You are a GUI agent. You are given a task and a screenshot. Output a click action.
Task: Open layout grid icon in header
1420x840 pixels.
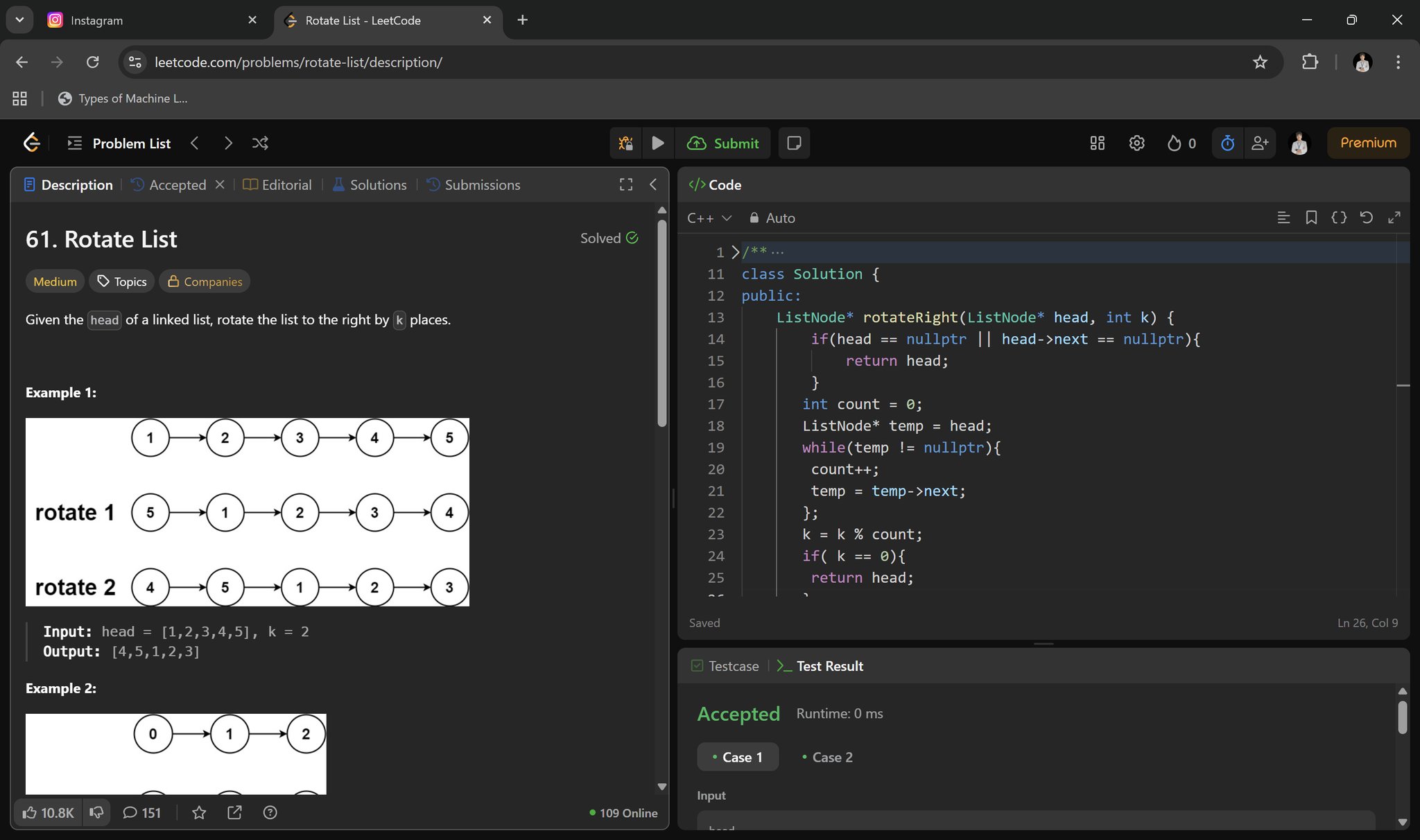click(x=1097, y=143)
